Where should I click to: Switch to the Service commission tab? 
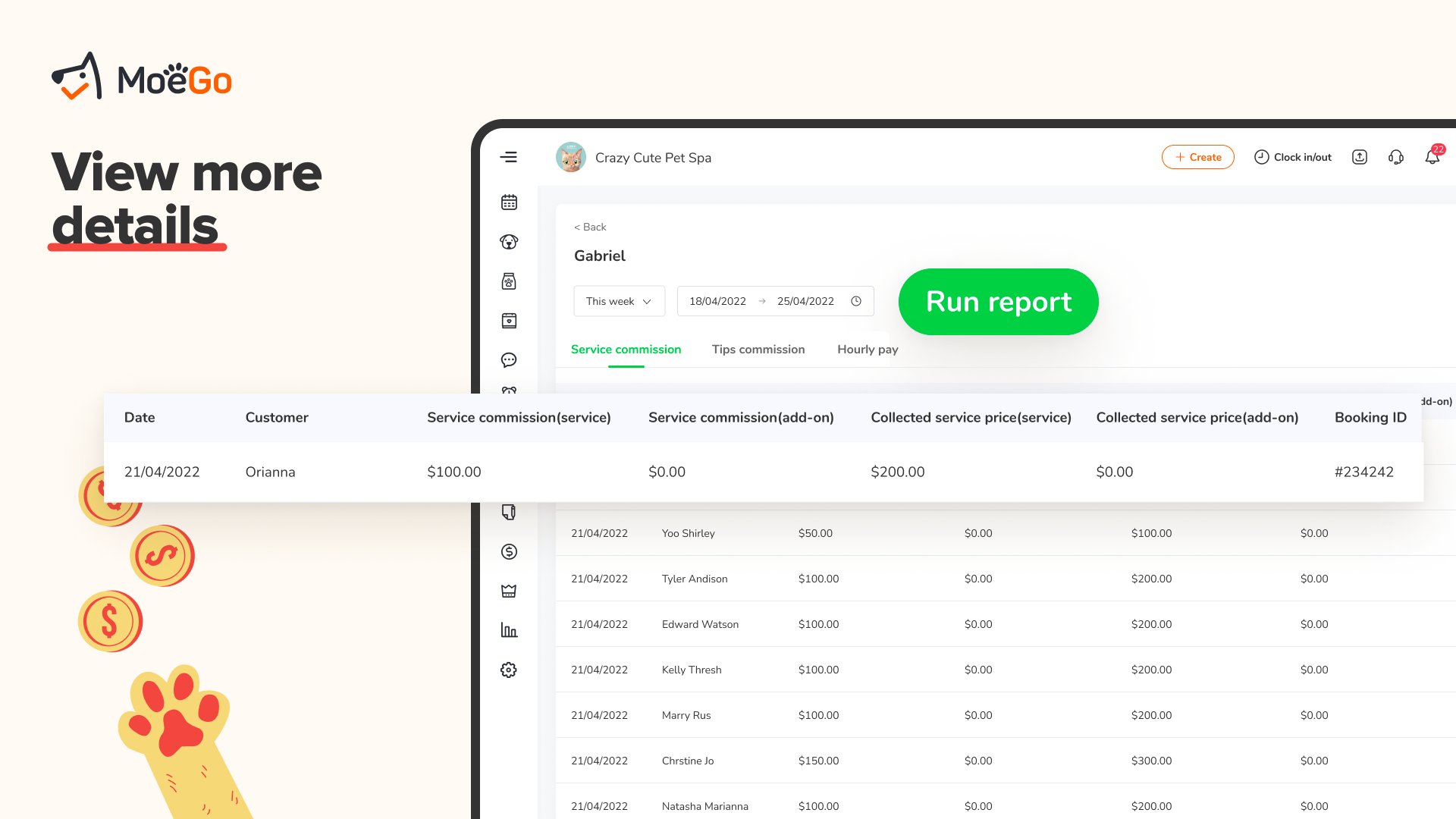point(626,350)
